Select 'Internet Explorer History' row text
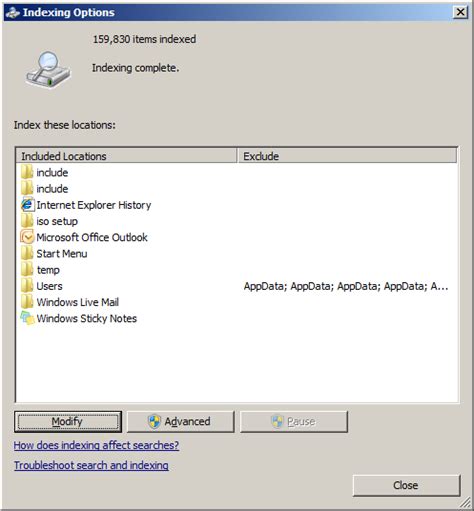Screen dimensions: 474x511 [x=94, y=205]
